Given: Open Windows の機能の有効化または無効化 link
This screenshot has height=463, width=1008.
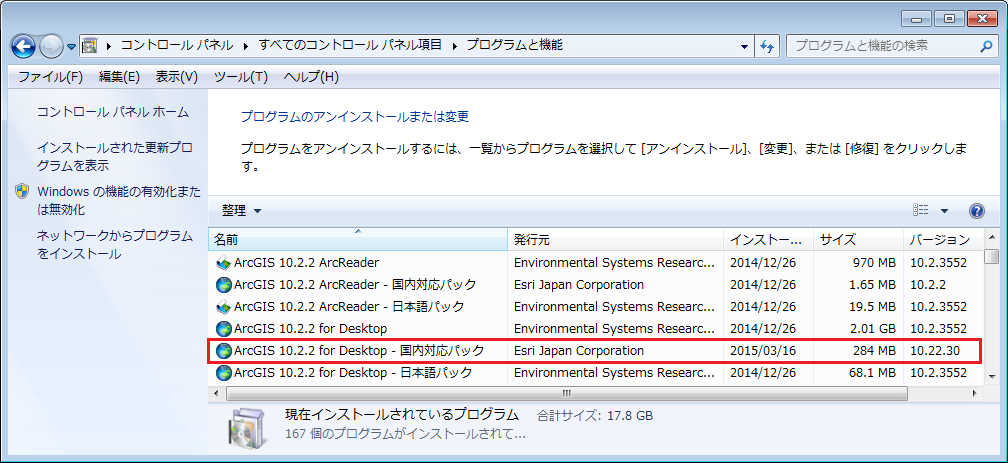Looking at the screenshot, I should point(119,201).
